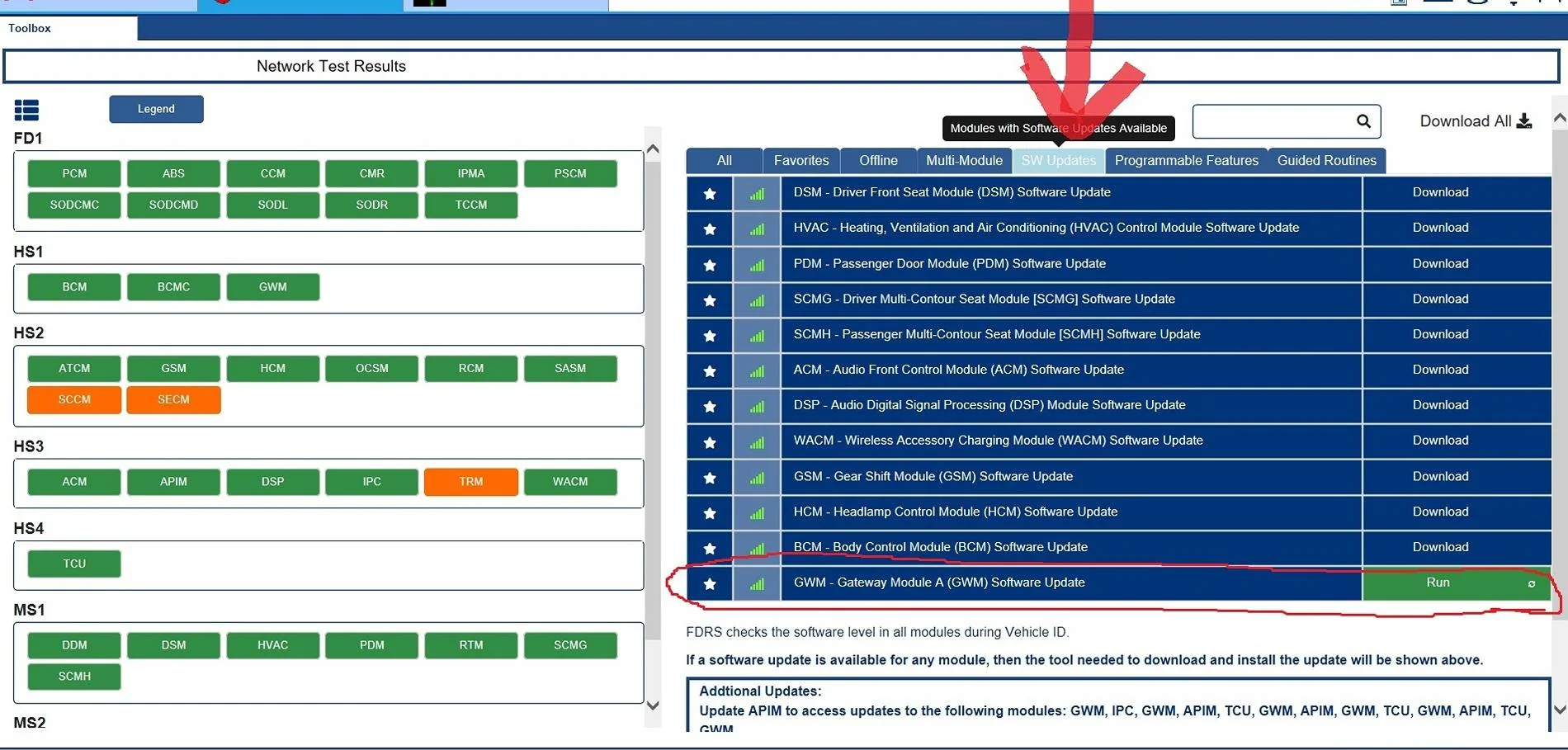This screenshot has width=1568, height=750.
Task: Click the profile icon in the top-right corner
Action: [1476, 2]
